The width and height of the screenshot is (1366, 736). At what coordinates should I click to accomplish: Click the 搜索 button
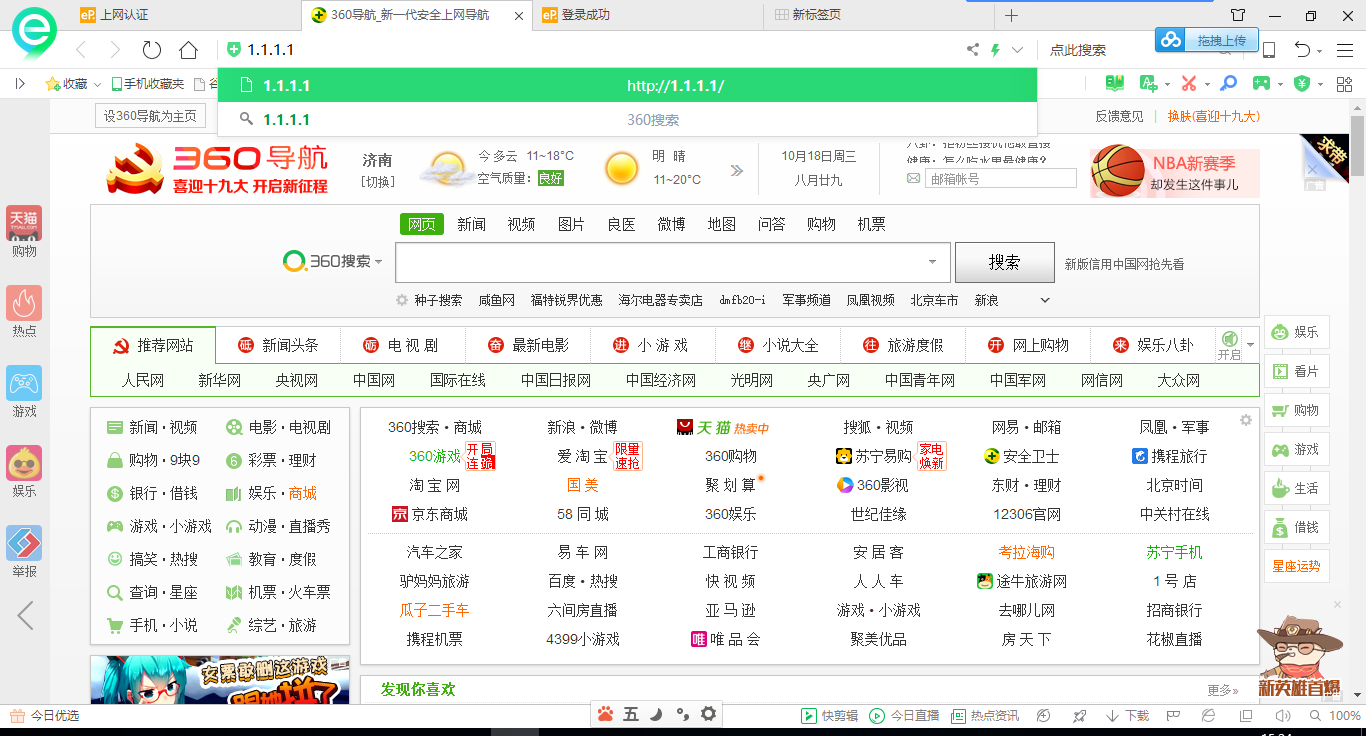(1005, 262)
